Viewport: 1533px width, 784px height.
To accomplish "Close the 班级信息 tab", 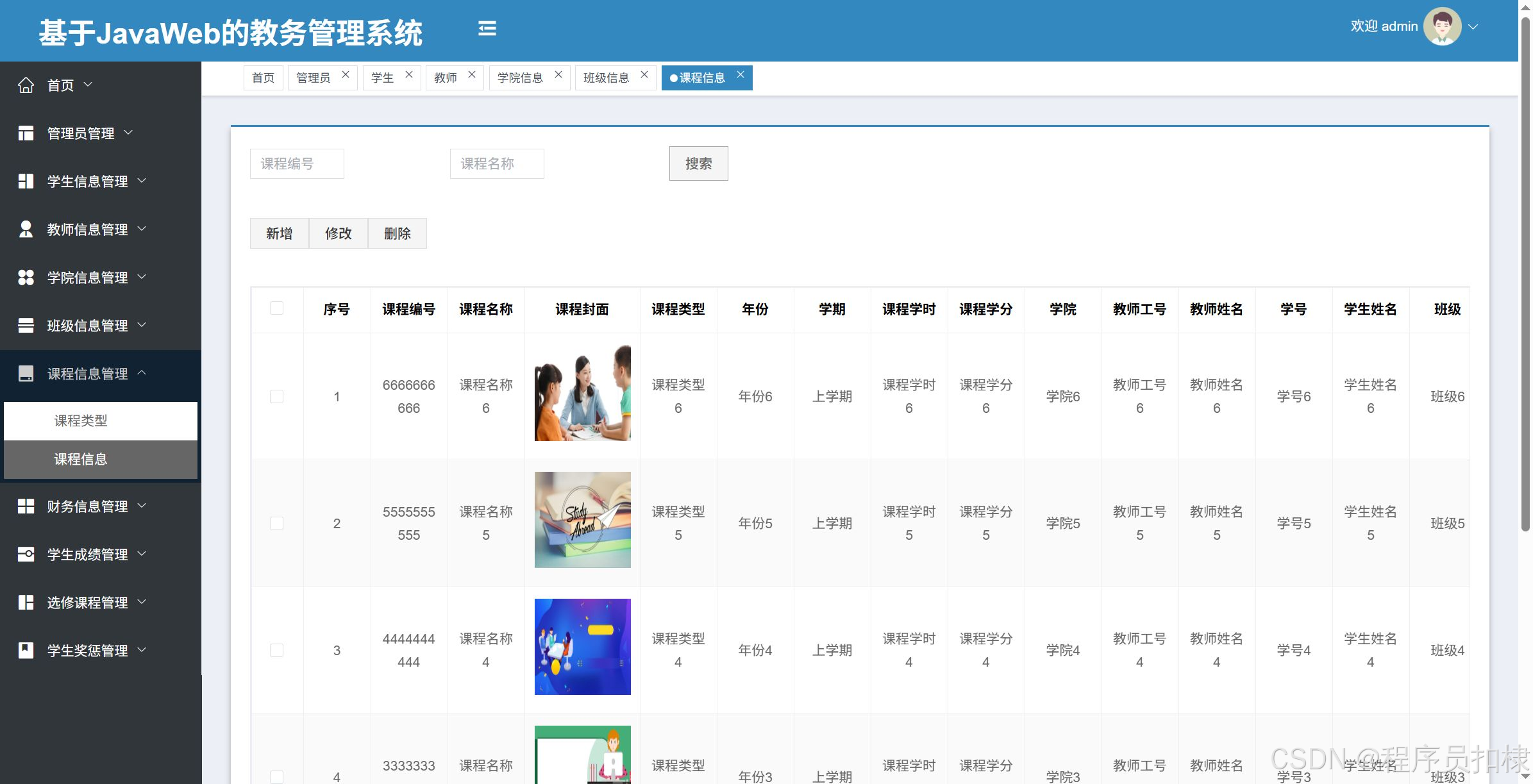I will coord(644,75).
